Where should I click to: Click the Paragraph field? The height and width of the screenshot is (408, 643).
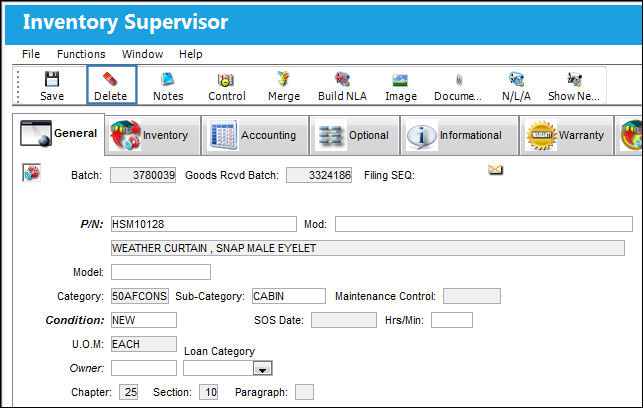point(304,392)
